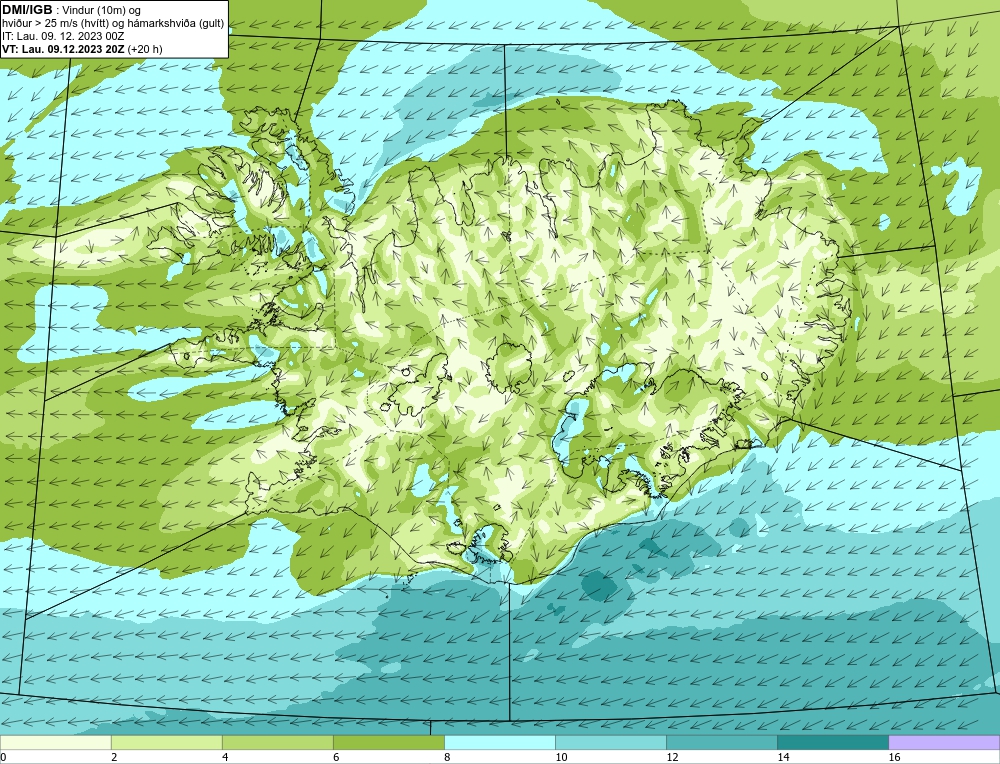Click the 10–12 m/s turquoise legend swatch
Image resolution: width=1000 pixels, height=764 pixels.
pos(610,742)
